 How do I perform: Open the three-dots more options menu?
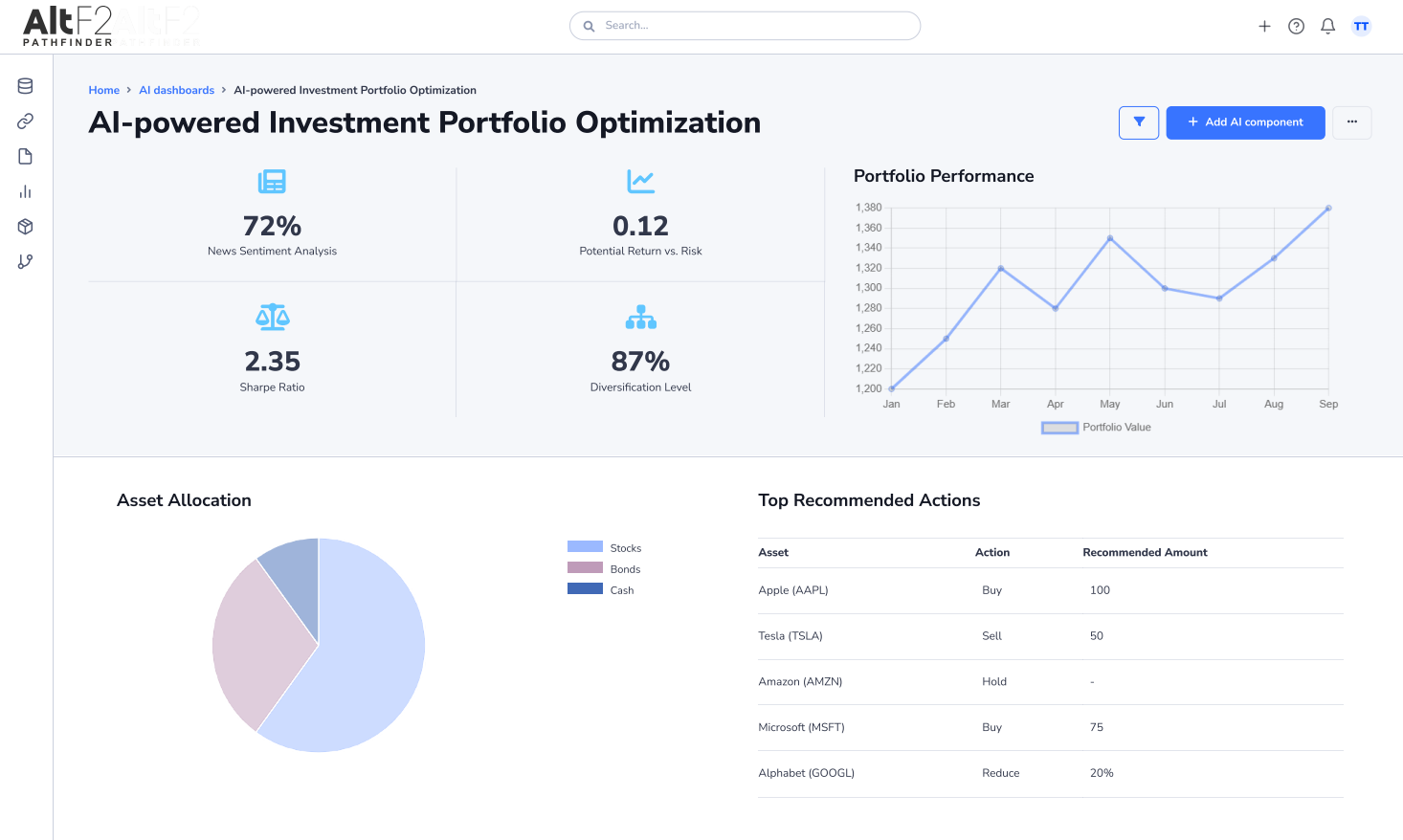pyautogui.click(x=1352, y=122)
